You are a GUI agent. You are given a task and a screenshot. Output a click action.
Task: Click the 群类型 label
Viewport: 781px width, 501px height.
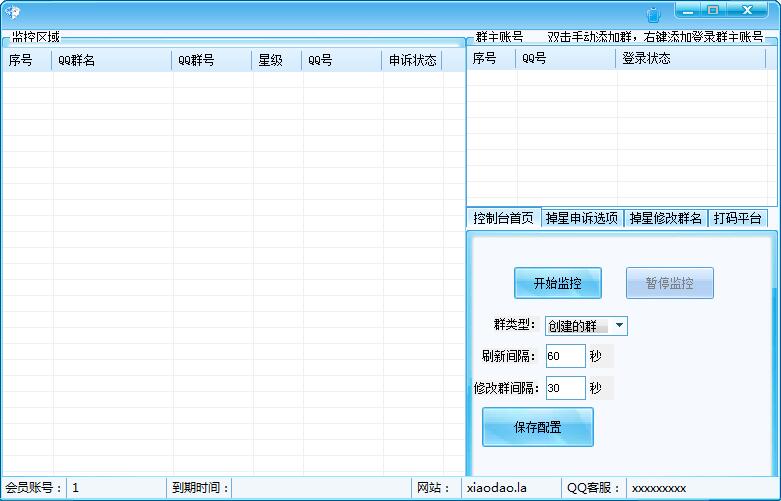point(515,325)
